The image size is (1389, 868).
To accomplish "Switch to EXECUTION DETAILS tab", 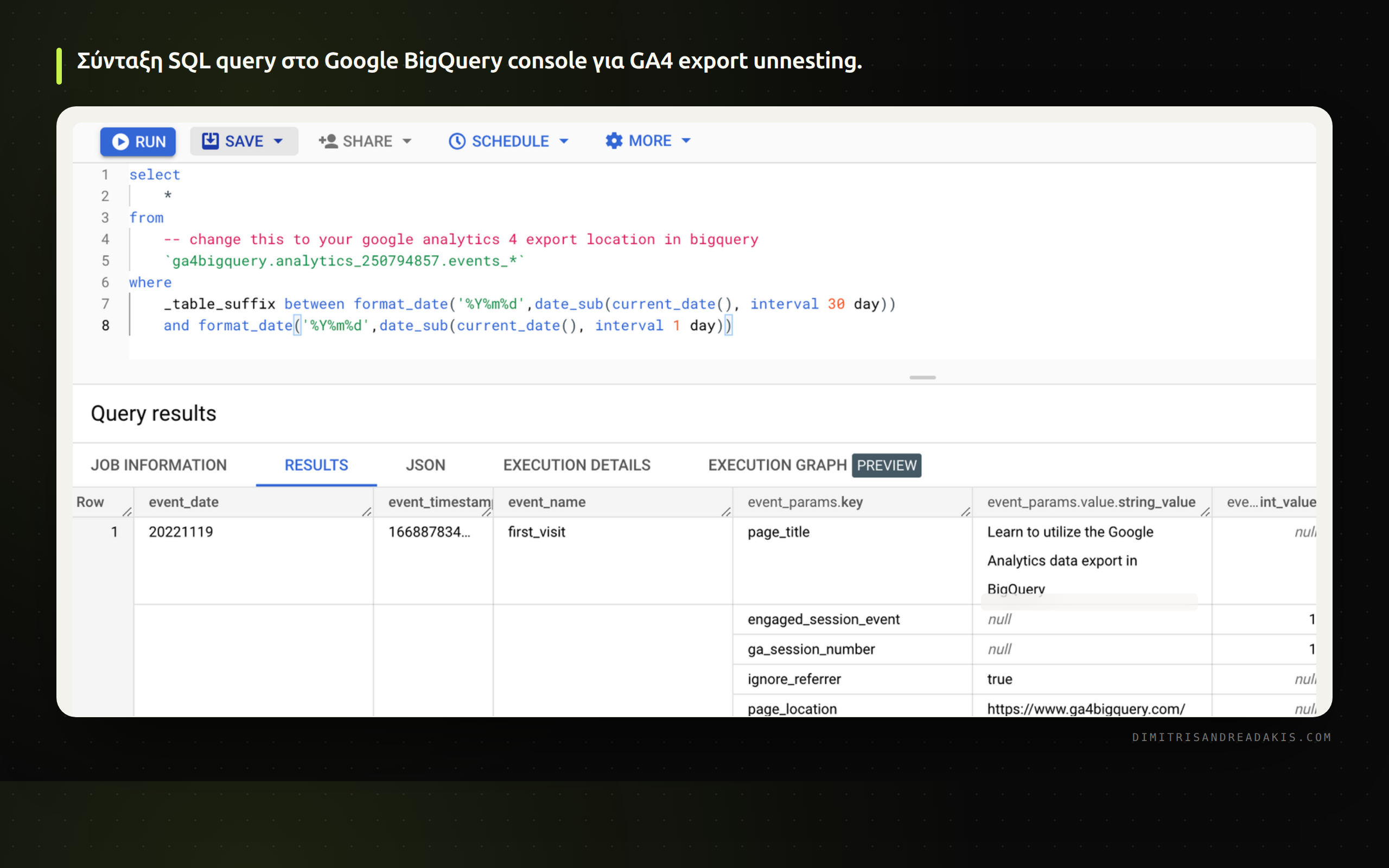I will (x=577, y=465).
